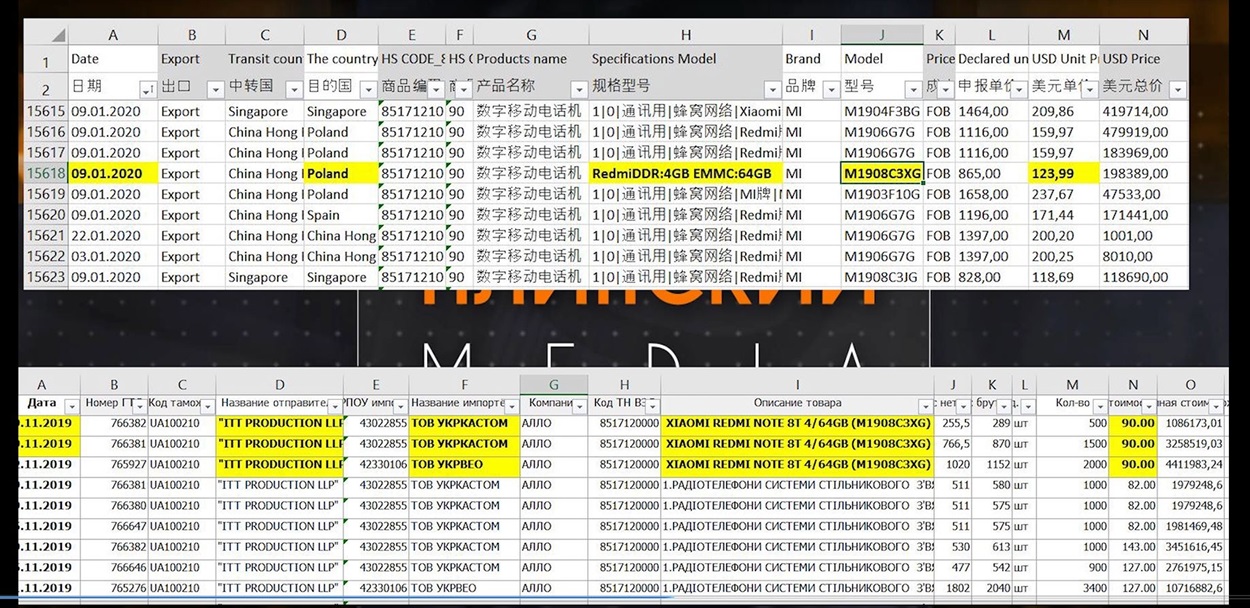Select the quantity cell 3400
The image size is (1250, 608).
1073,588
